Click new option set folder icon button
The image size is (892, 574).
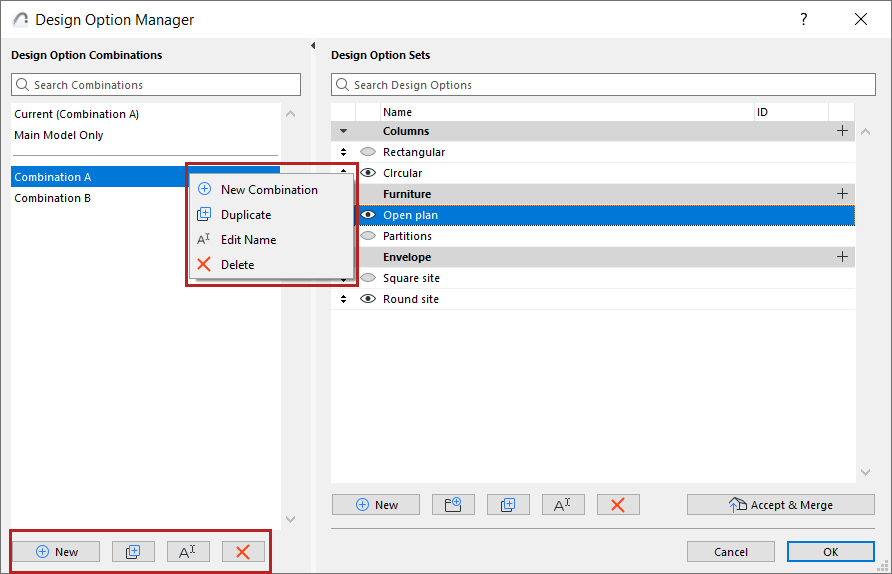(453, 505)
